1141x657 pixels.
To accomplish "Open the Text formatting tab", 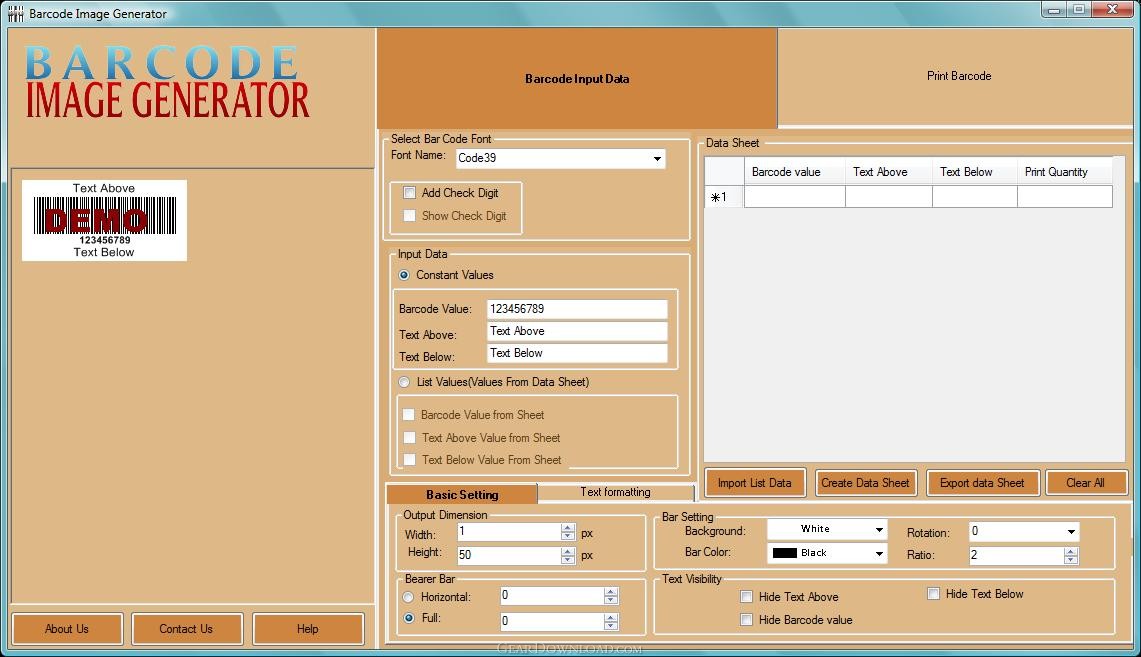I will pos(615,492).
